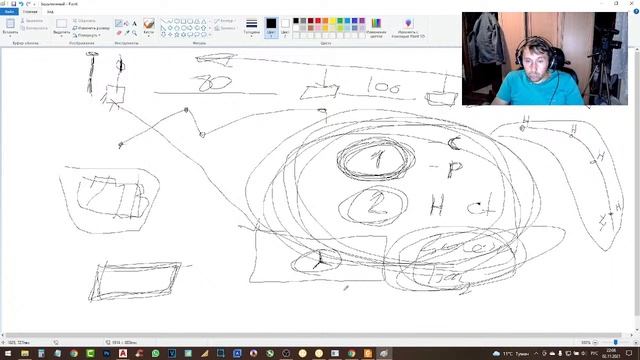Expand the Paste dropdown arrow

10,36
